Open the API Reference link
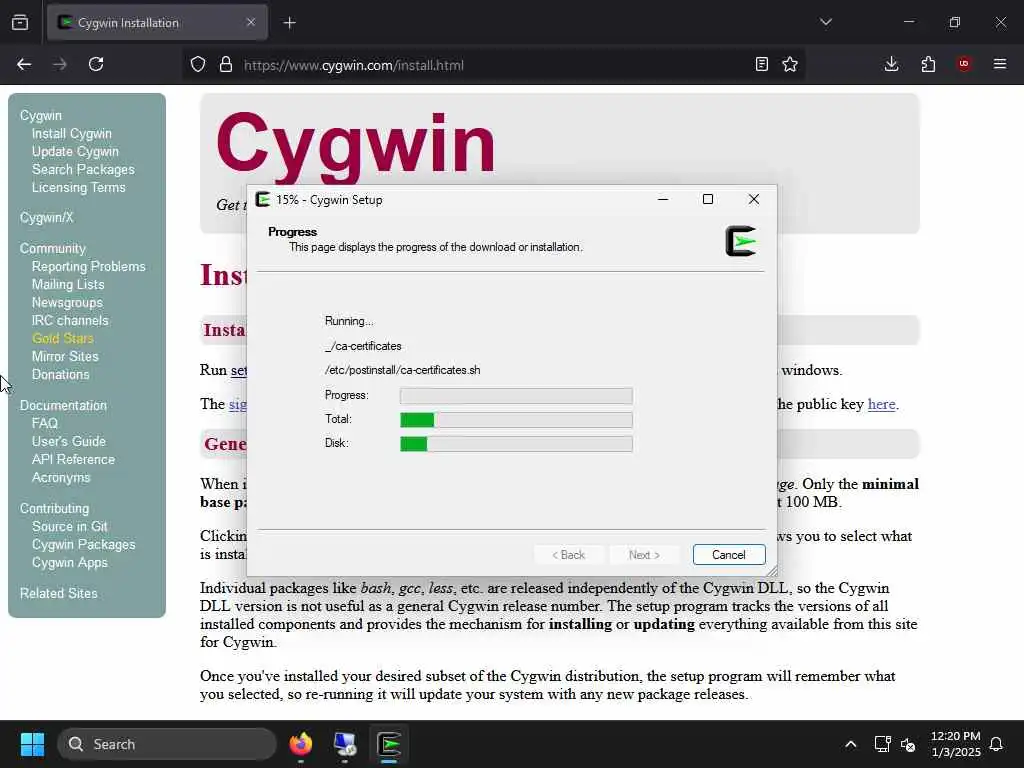 [x=73, y=460]
